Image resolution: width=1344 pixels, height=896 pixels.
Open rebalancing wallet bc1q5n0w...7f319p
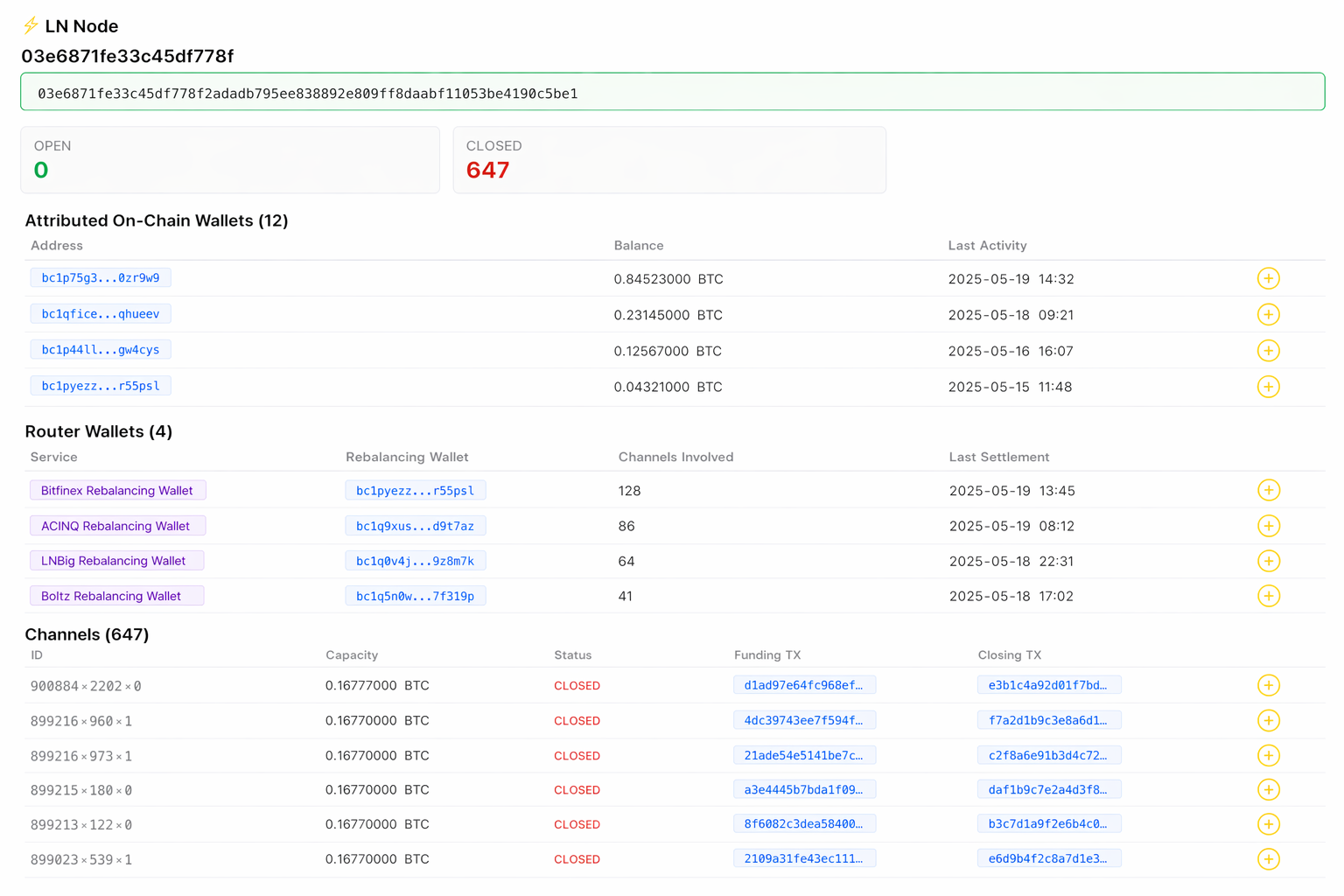click(x=416, y=596)
